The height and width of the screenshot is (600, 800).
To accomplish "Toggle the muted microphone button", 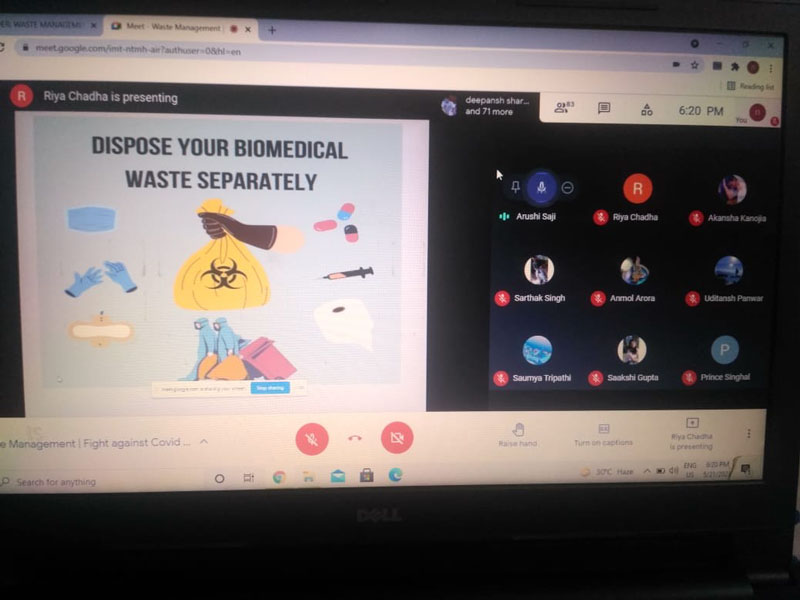I will 312,438.
